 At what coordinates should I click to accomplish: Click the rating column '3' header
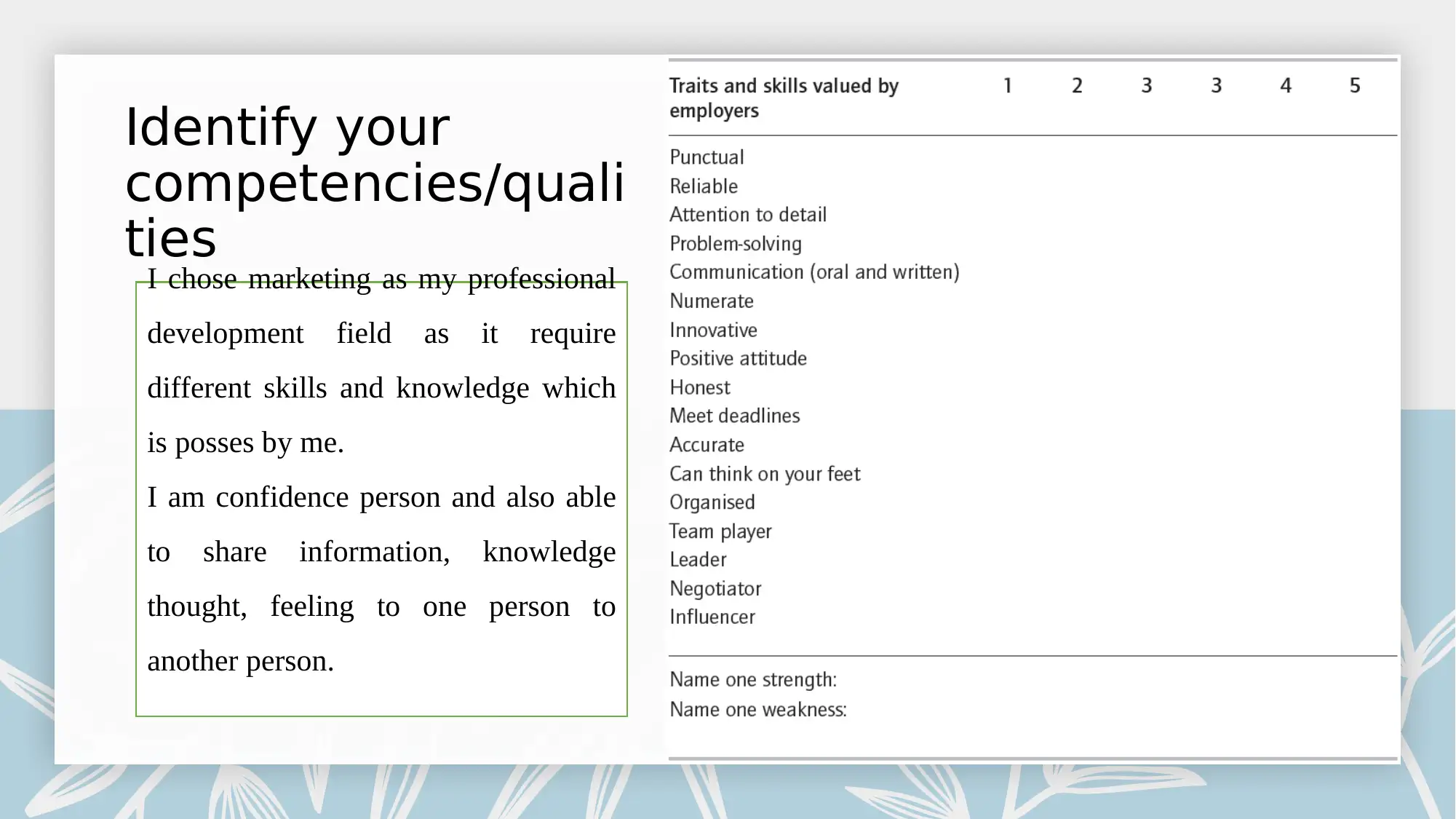(1147, 86)
